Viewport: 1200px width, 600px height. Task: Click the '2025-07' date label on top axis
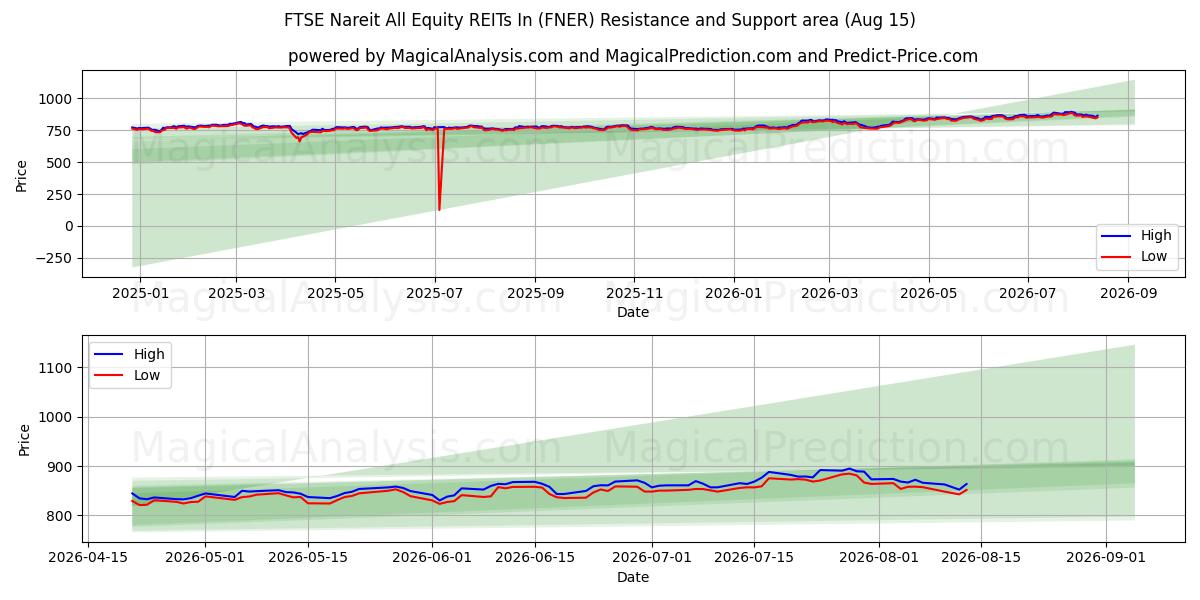tap(435, 293)
